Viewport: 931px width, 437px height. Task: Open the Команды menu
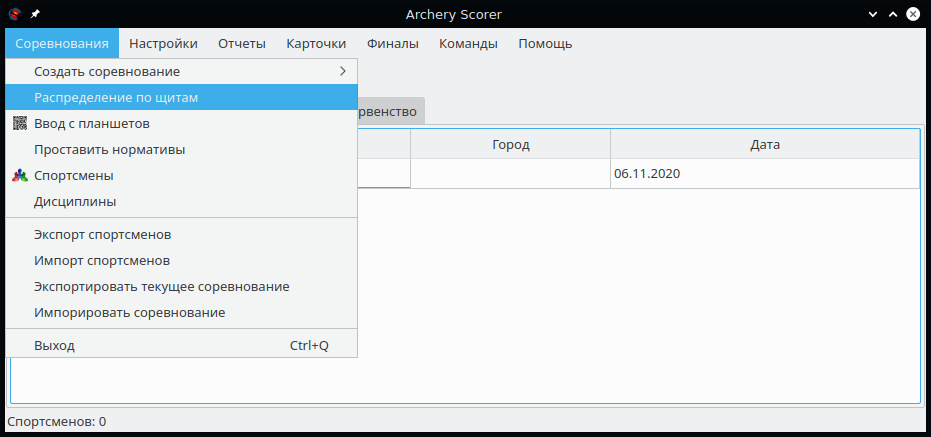point(468,43)
